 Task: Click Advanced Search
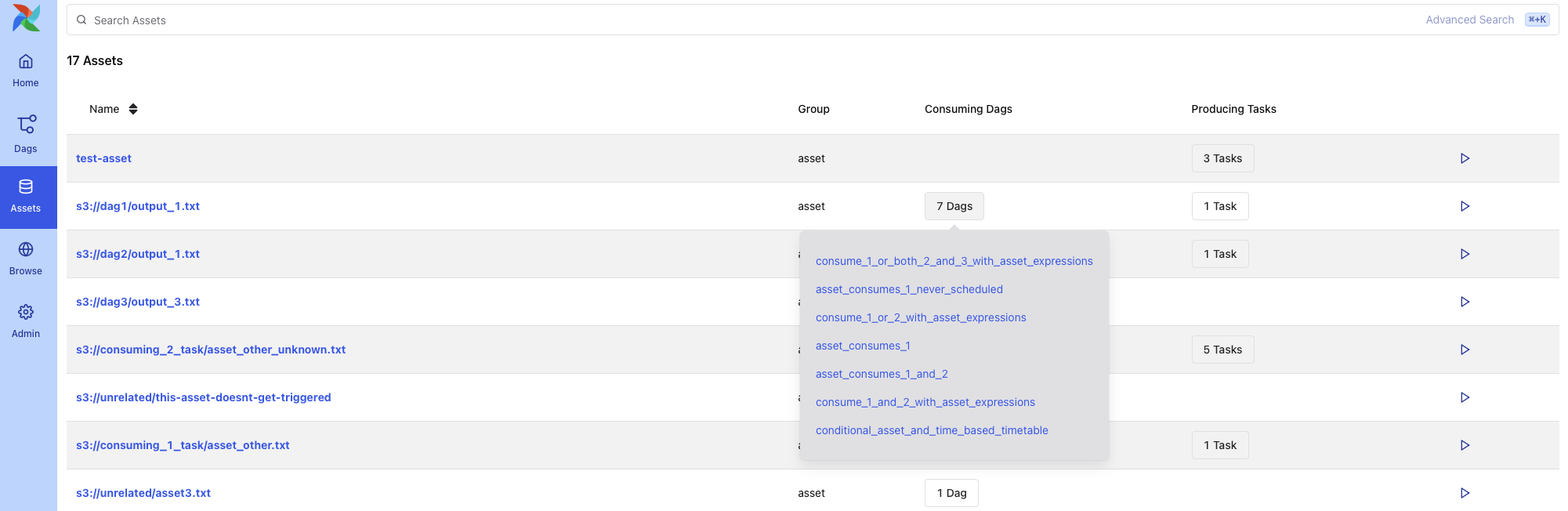point(1469,20)
